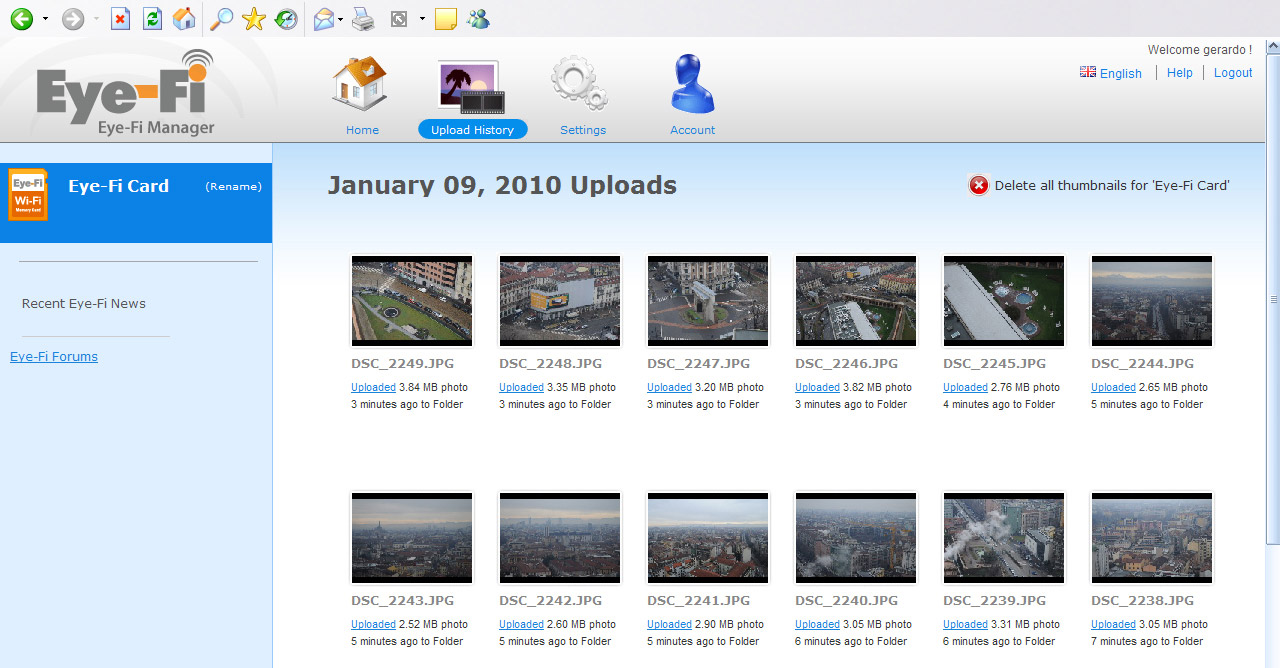This screenshot has height=668, width=1280.
Task: Open the Home tab label
Action: (x=362, y=130)
